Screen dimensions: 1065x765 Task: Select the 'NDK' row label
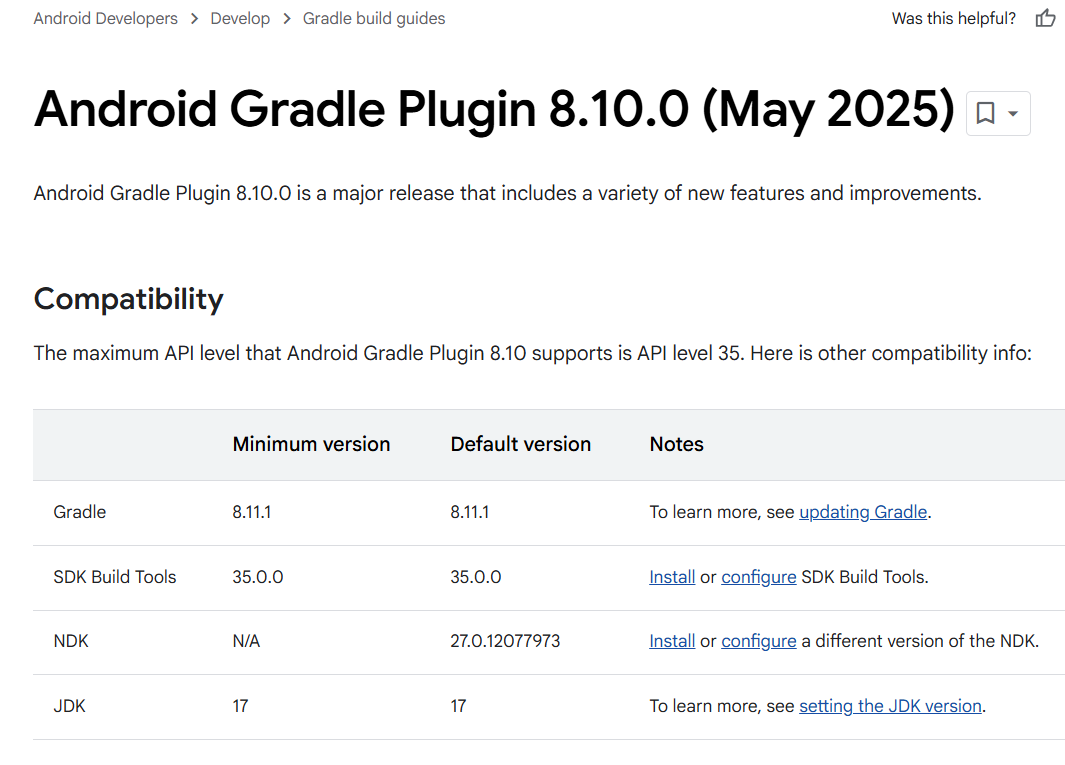point(71,641)
